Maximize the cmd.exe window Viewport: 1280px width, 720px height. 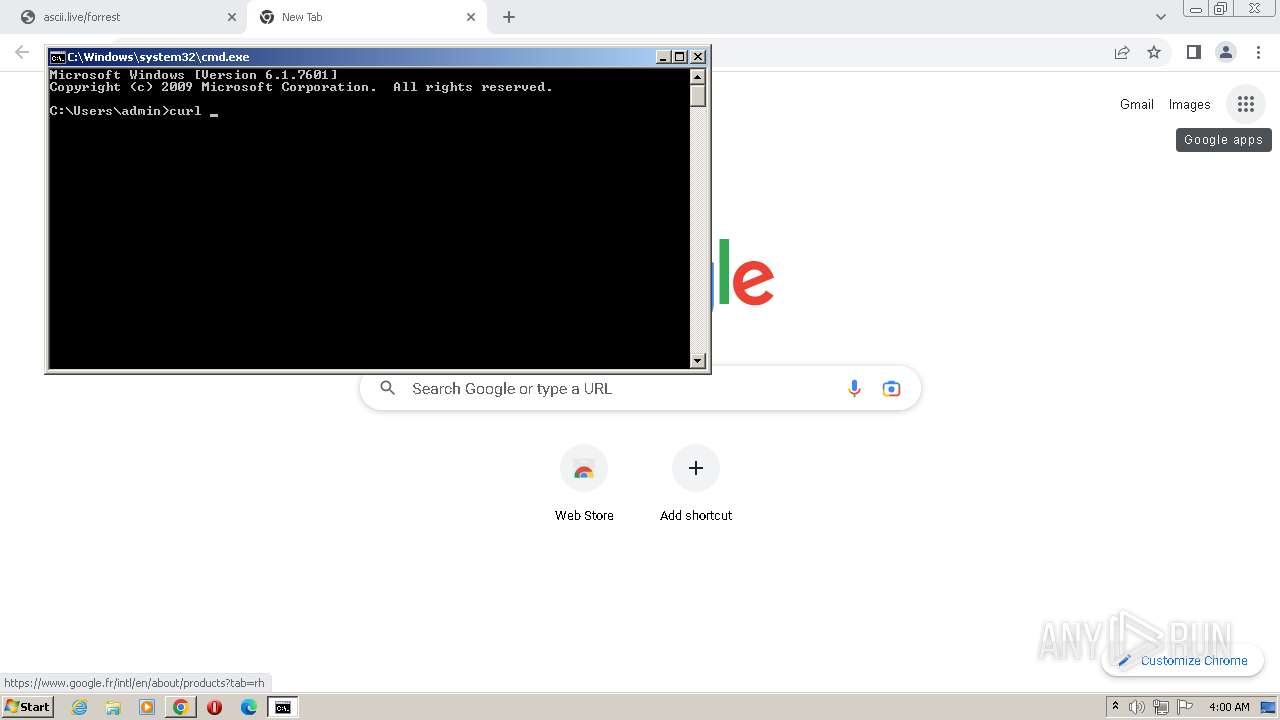(x=680, y=57)
